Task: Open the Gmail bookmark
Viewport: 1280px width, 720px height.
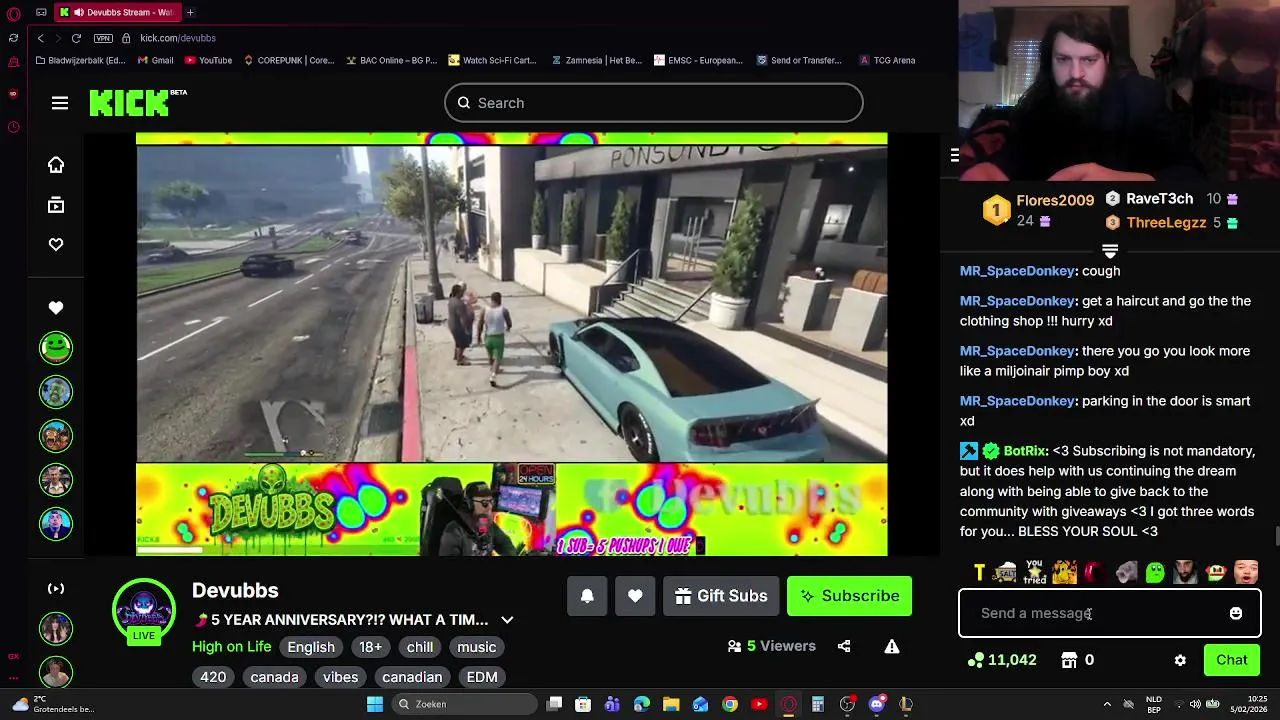Action: tap(155, 60)
